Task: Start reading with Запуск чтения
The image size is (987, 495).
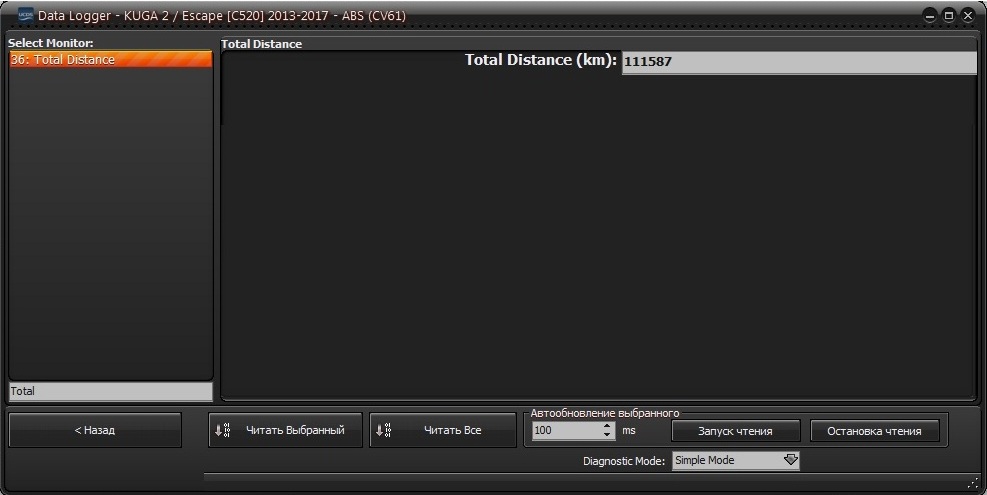Action: (735, 431)
